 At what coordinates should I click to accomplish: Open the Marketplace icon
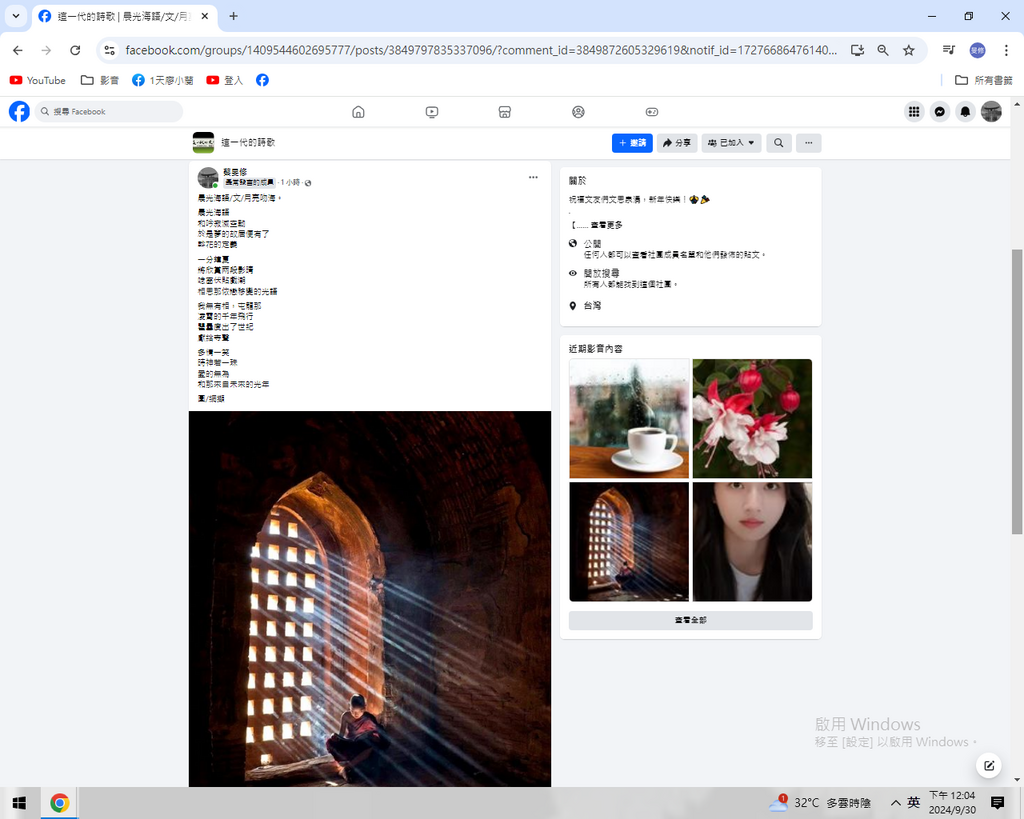coord(505,112)
